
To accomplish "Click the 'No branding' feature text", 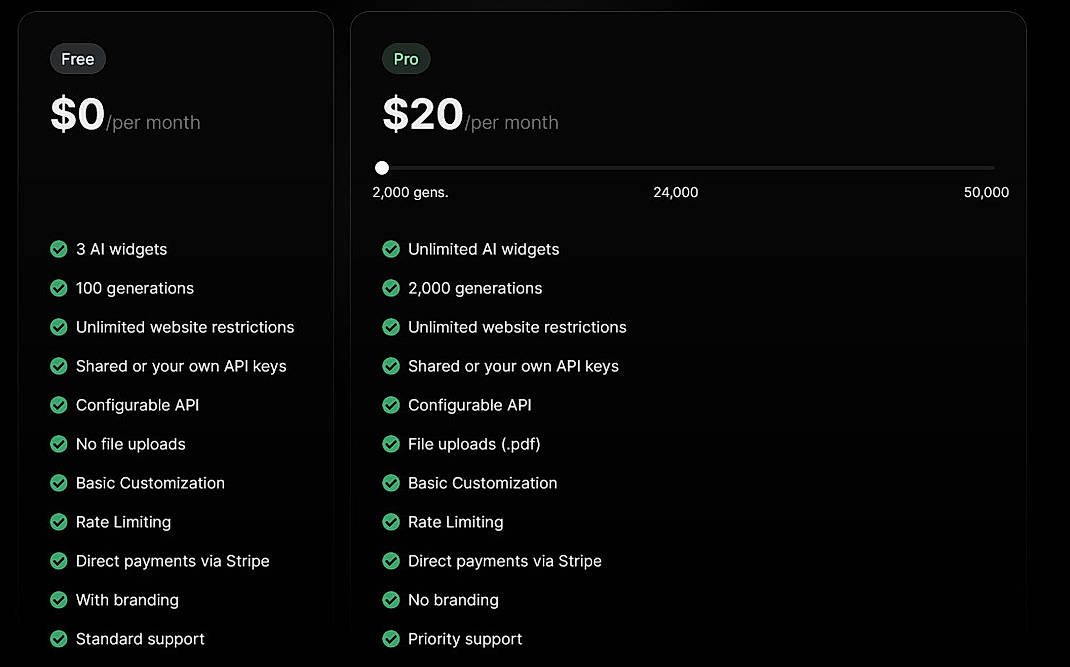I will (453, 600).
